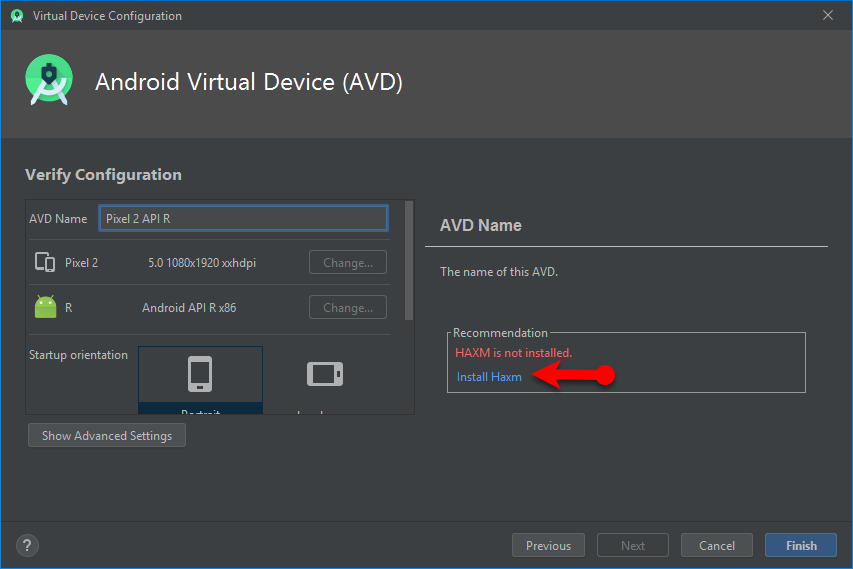This screenshot has width=853, height=569.
Task: Click the green AVD logo in header
Action: (49, 82)
